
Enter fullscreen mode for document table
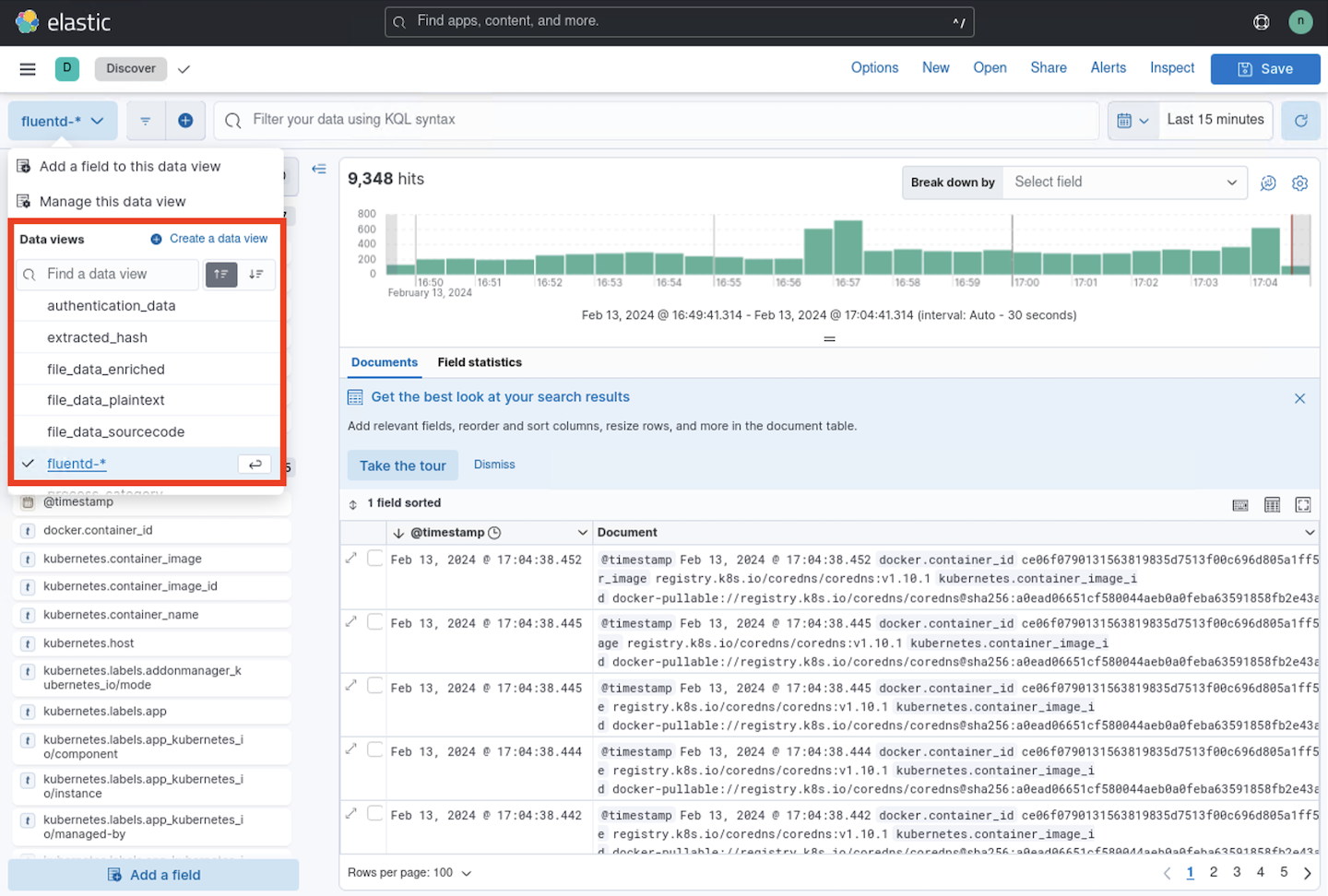[x=1303, y=505]
